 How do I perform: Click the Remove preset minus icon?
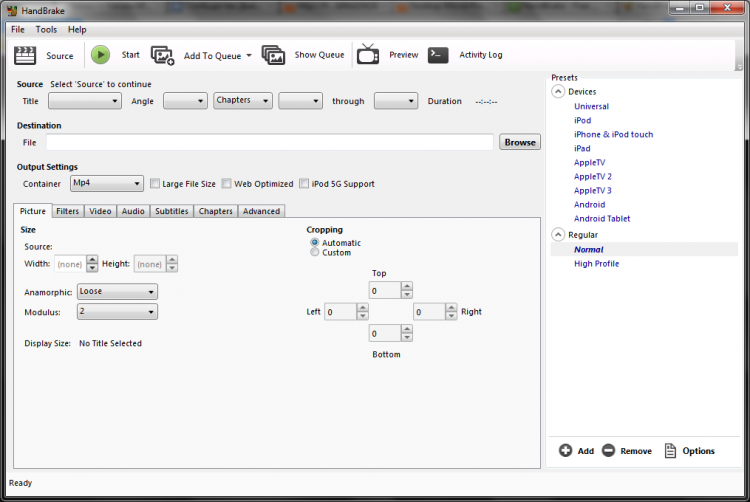[x=608, y=450]
